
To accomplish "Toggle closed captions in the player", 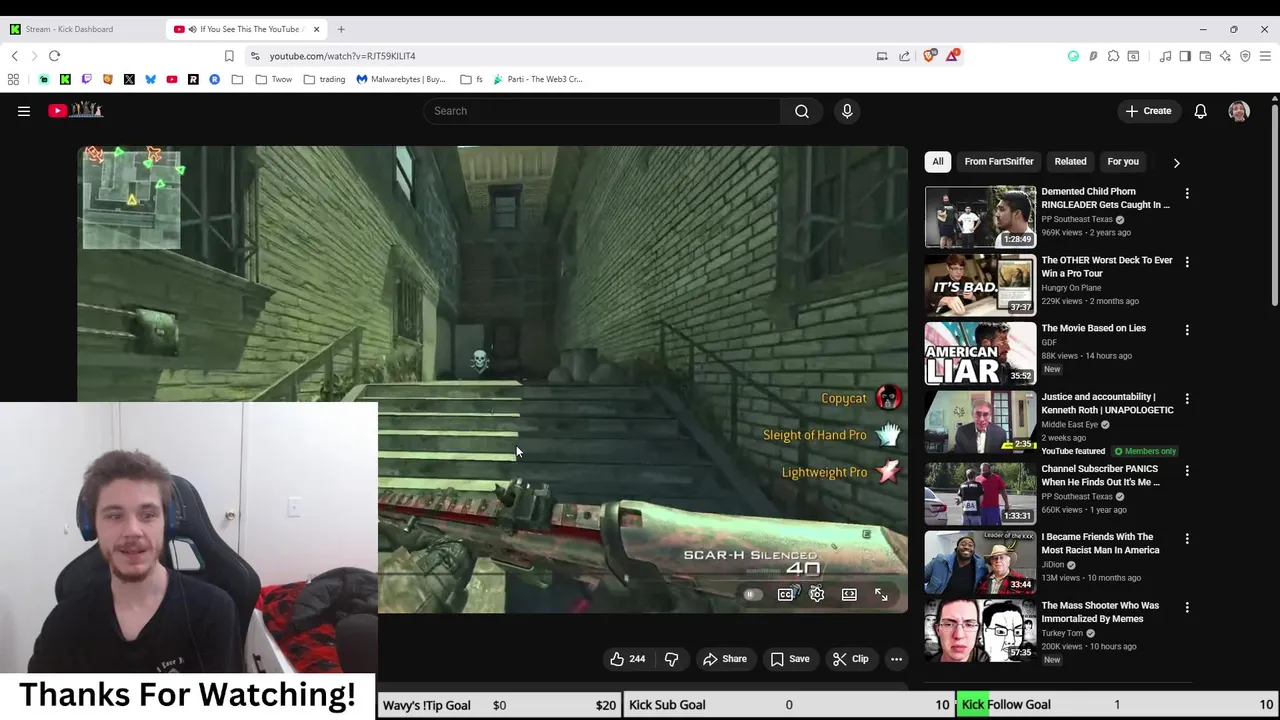I will 786,595.
